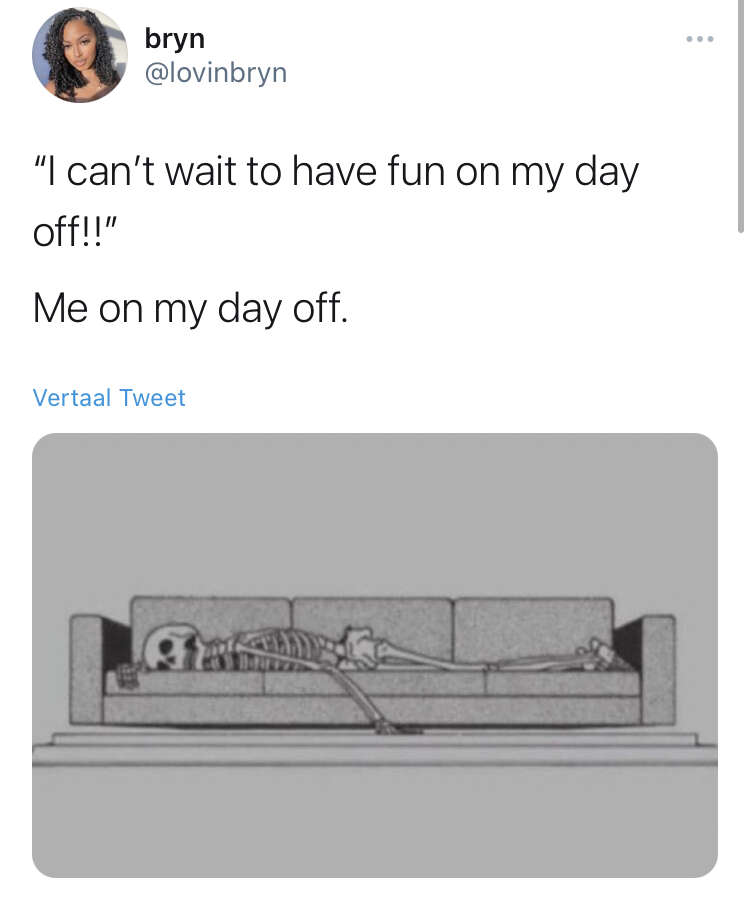Click the display name "bryn"
The width and height of the screenshot is (750, 901).
point(175,39)
